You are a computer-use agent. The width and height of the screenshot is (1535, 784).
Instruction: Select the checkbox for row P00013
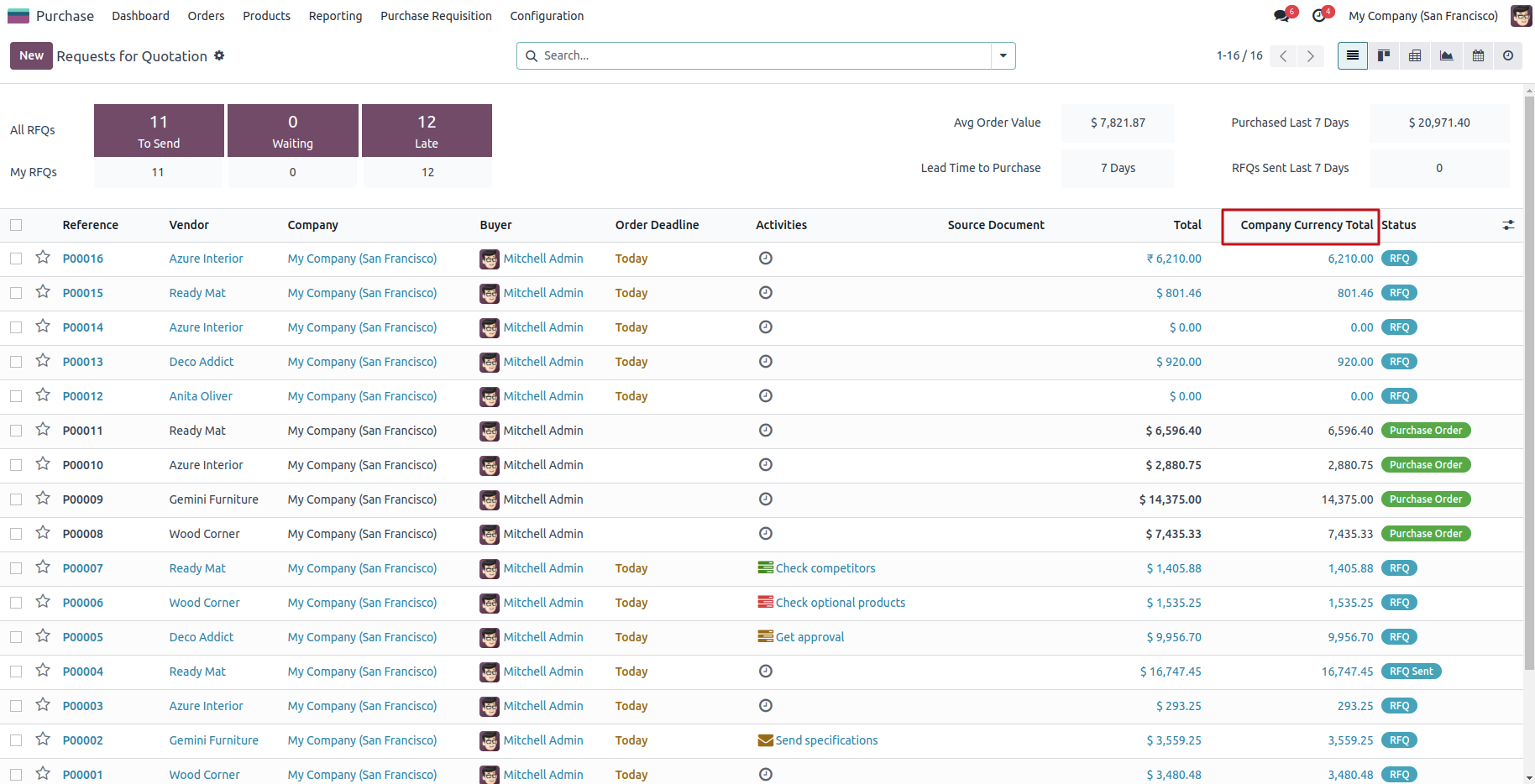(x=16, y=362)
